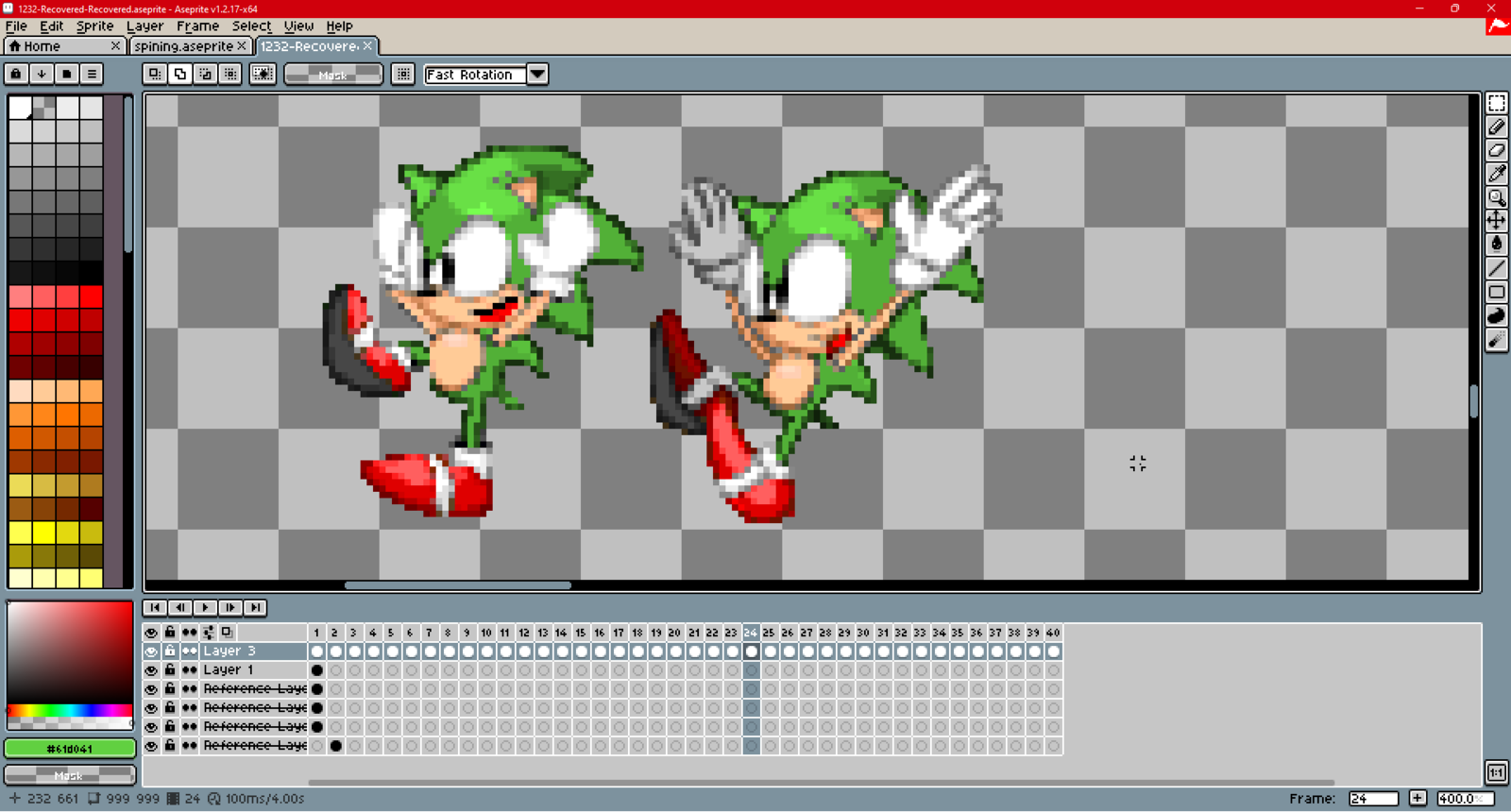
Task: Toggle continuous mode for all layers header
Action: (x=190, y=632)
